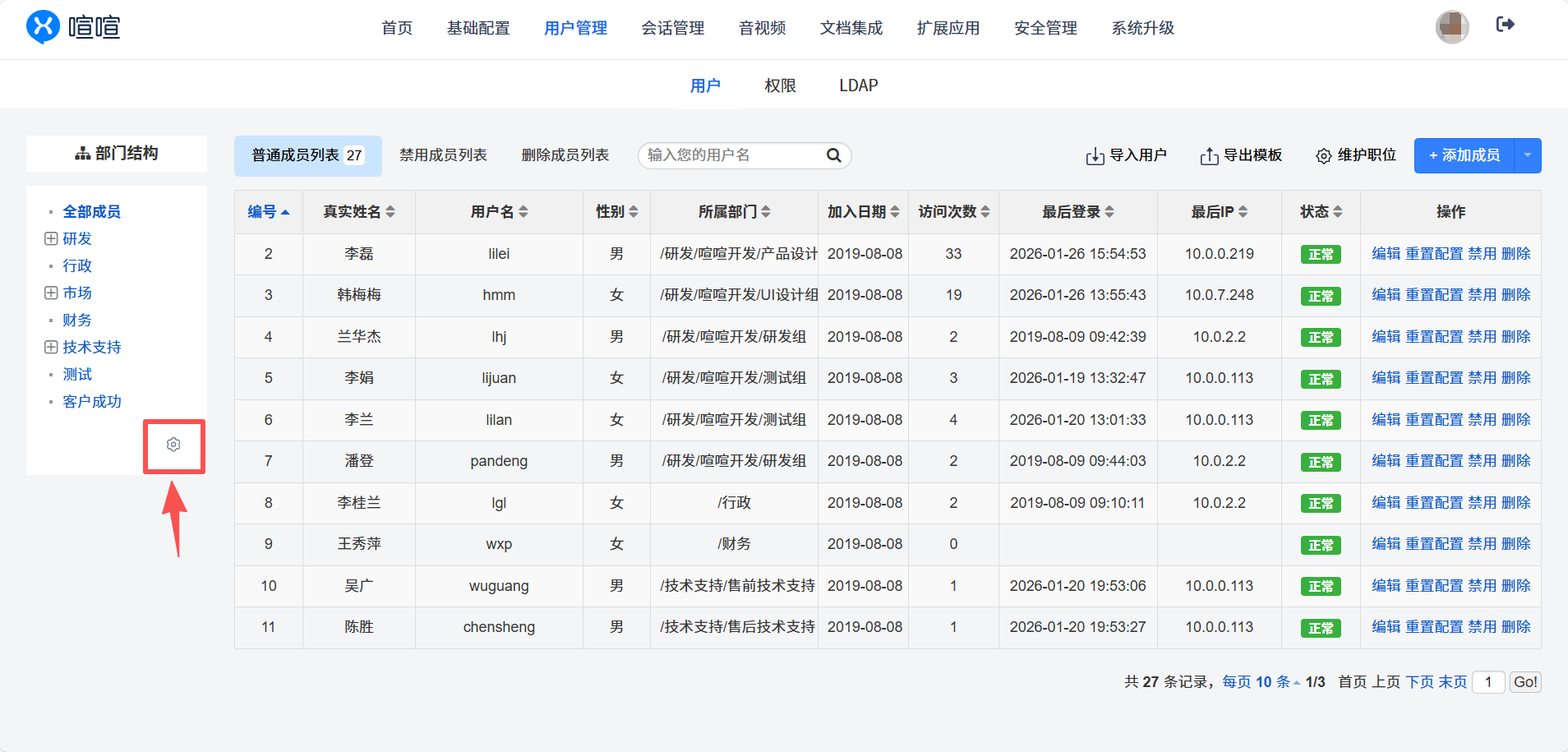Open 维护职位 position maintenance

(x=1356, y=155)
